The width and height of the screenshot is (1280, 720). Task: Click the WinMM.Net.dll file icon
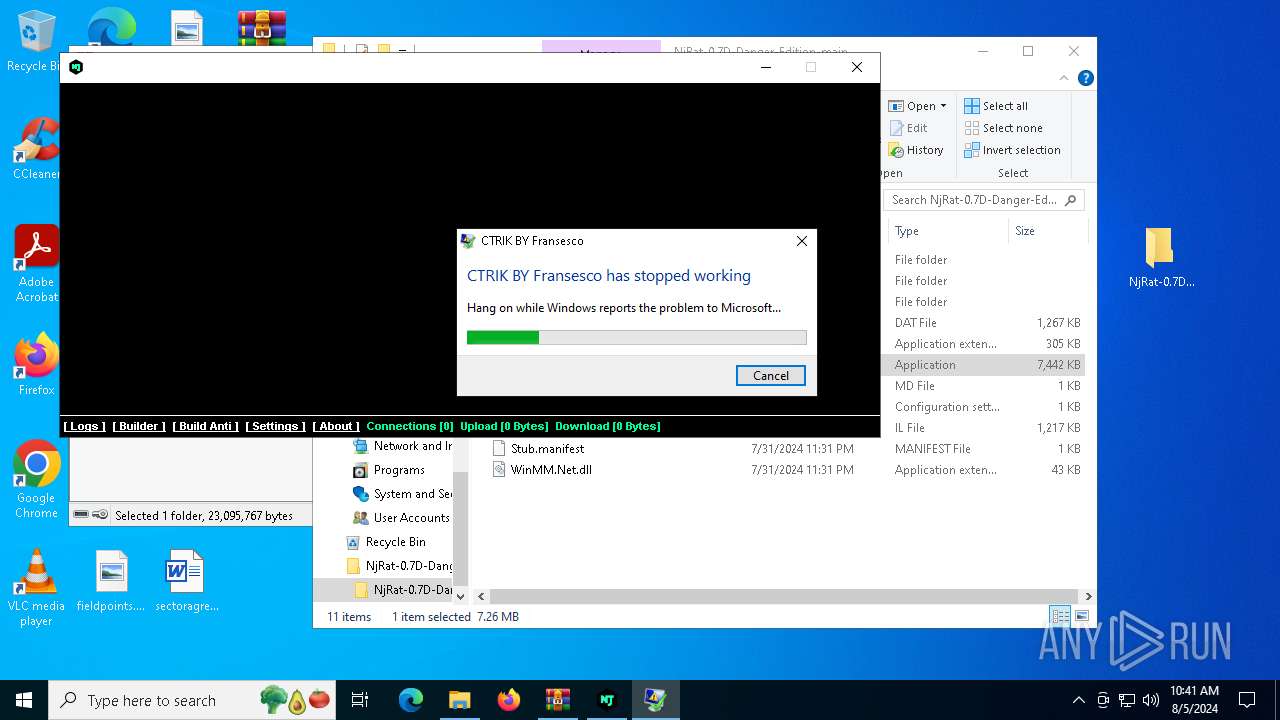point(499,470)
